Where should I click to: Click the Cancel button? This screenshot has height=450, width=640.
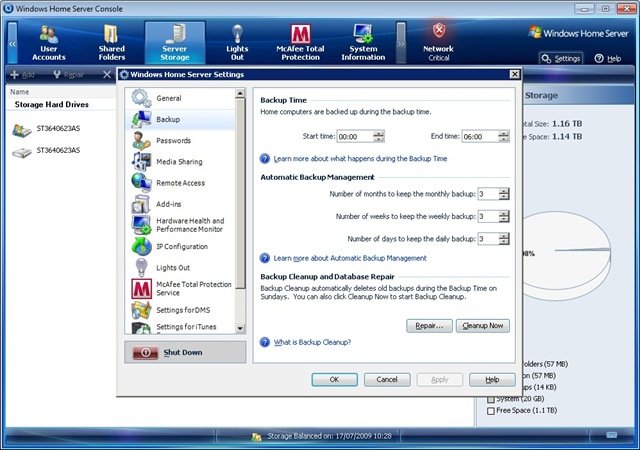click(387, 379)
